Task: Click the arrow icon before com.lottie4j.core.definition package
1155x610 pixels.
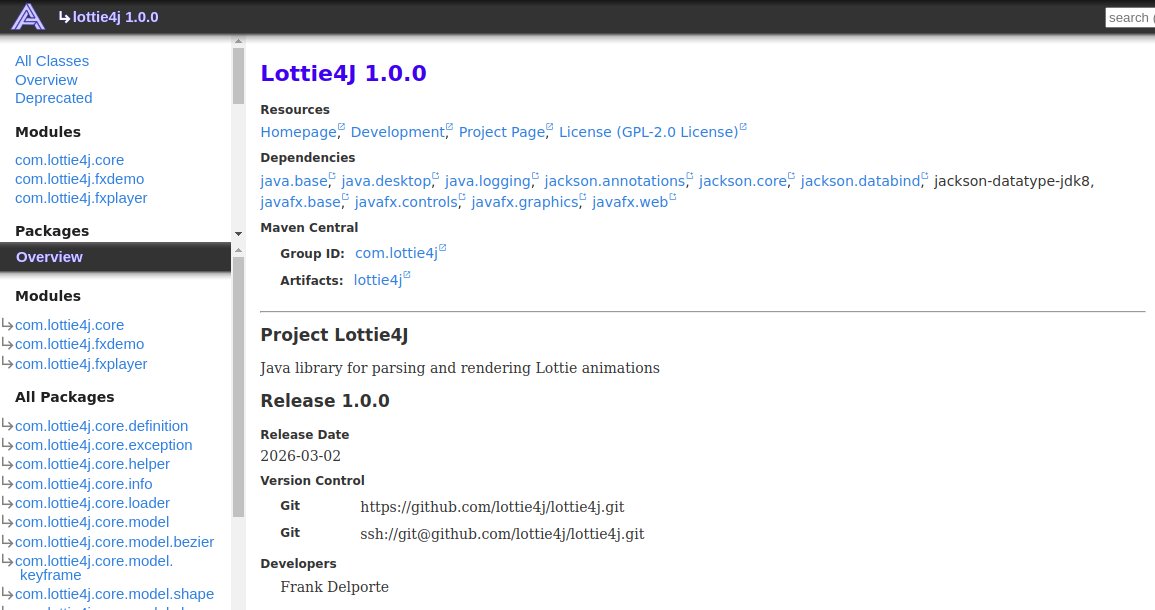Action: (x=7, y=425)
